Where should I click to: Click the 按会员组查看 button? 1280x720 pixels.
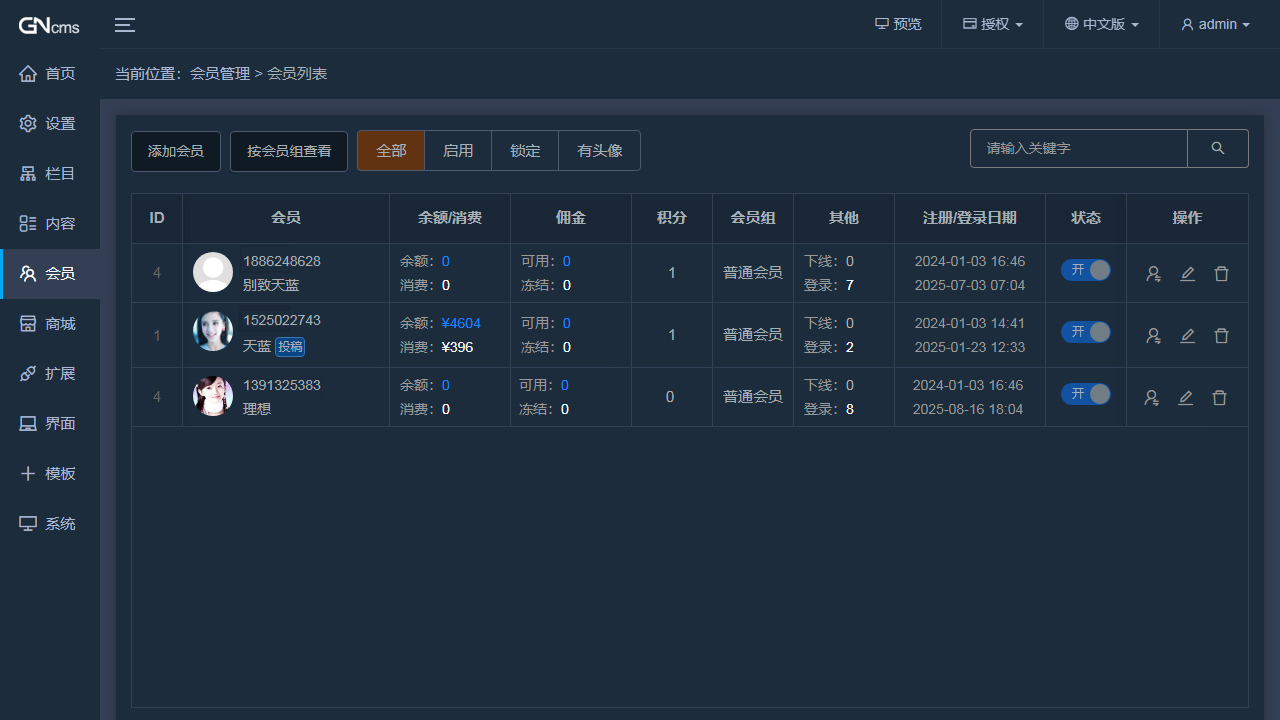(x=289, y=152)
